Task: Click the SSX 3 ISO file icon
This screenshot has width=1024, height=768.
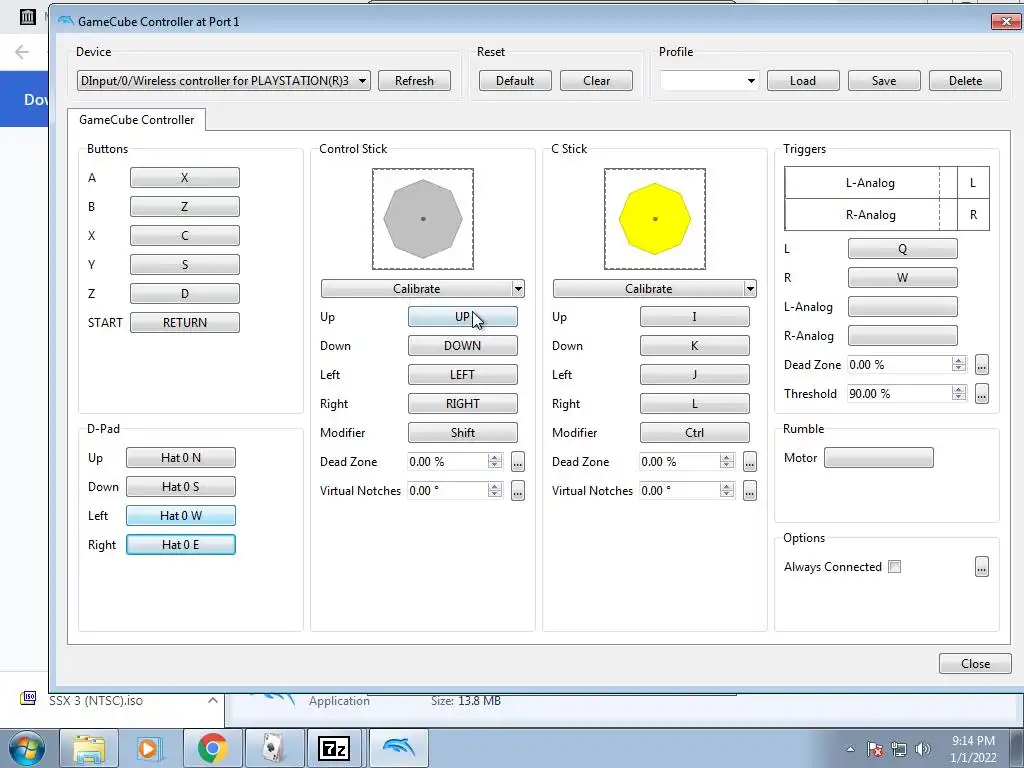Action: pos(28,699)
